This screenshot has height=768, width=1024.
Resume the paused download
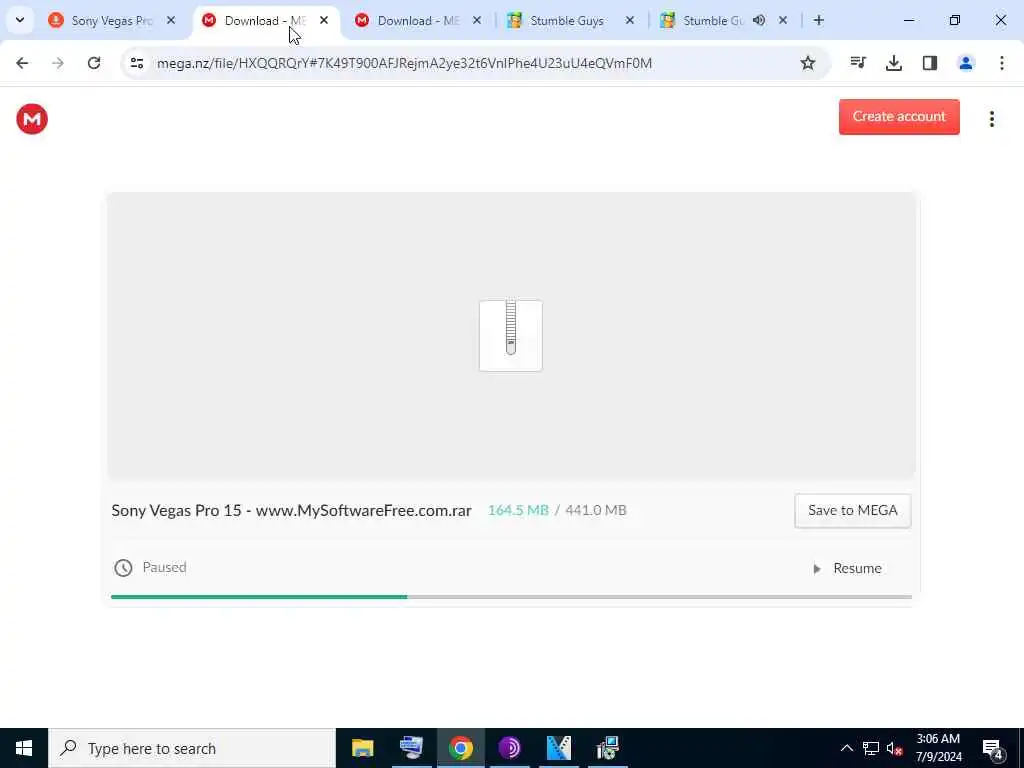[x=848, y=569]
